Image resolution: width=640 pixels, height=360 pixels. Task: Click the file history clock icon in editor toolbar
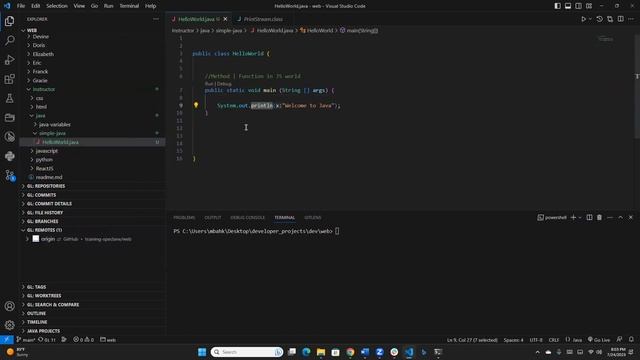coord(599,19)
